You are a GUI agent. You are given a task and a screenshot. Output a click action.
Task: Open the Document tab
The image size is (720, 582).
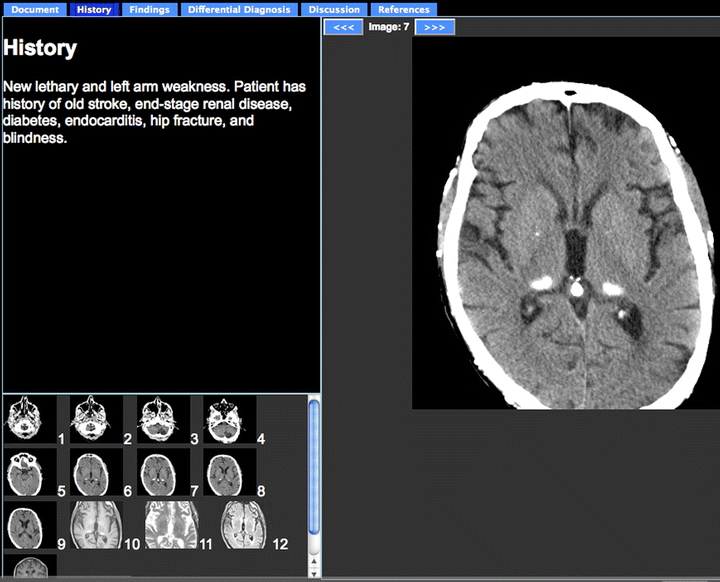35,9
